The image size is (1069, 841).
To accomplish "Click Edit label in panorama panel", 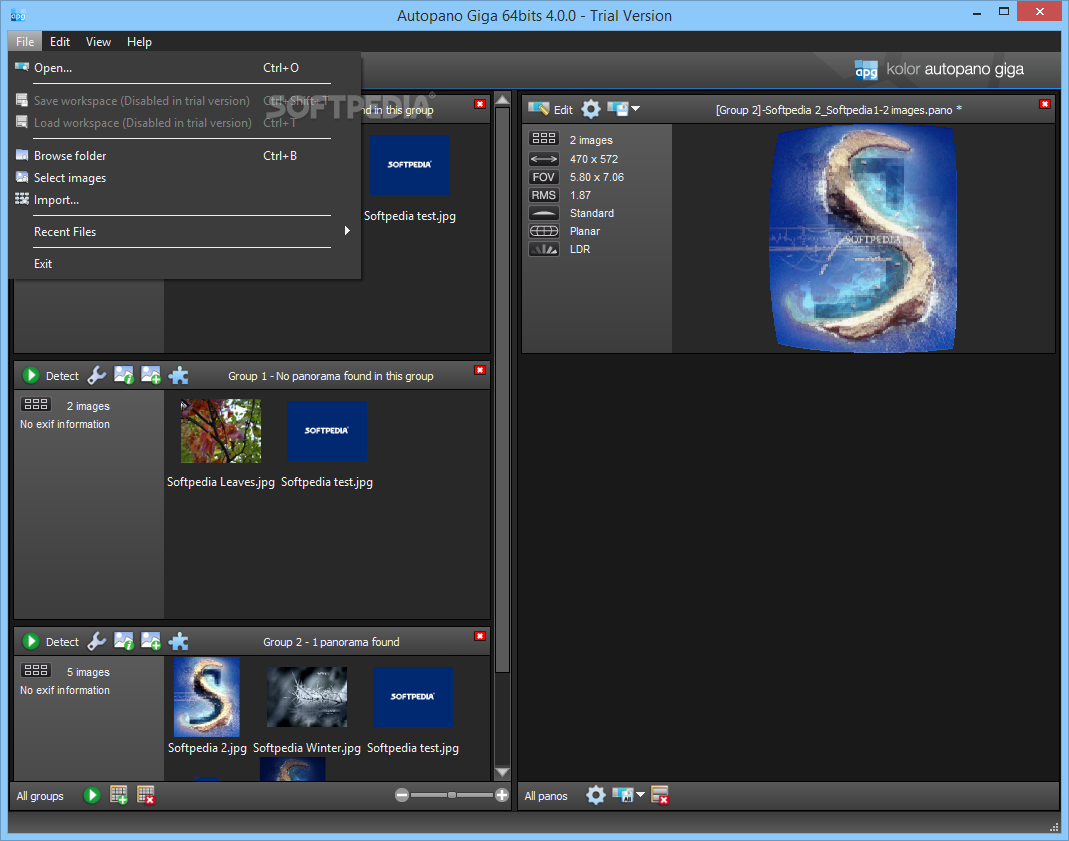I will point(563,110).
